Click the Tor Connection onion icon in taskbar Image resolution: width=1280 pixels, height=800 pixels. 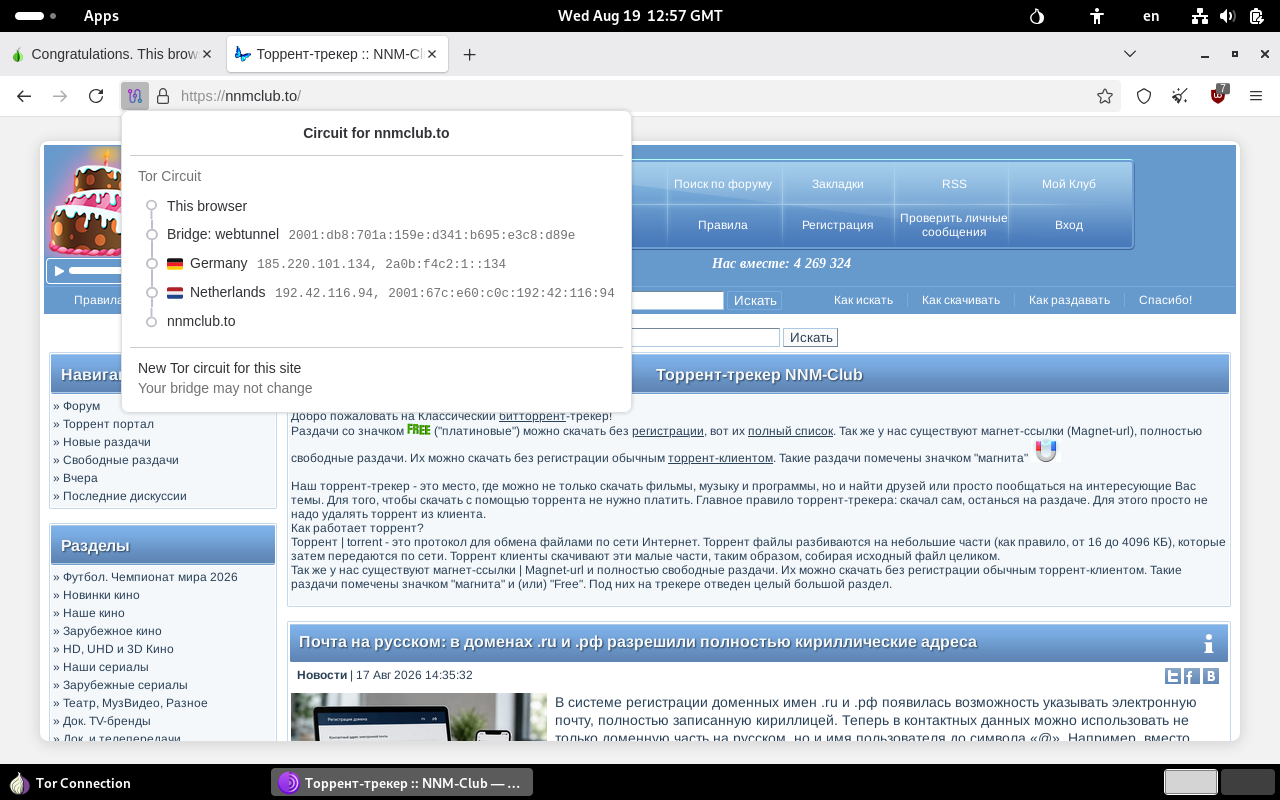(19, 783)
